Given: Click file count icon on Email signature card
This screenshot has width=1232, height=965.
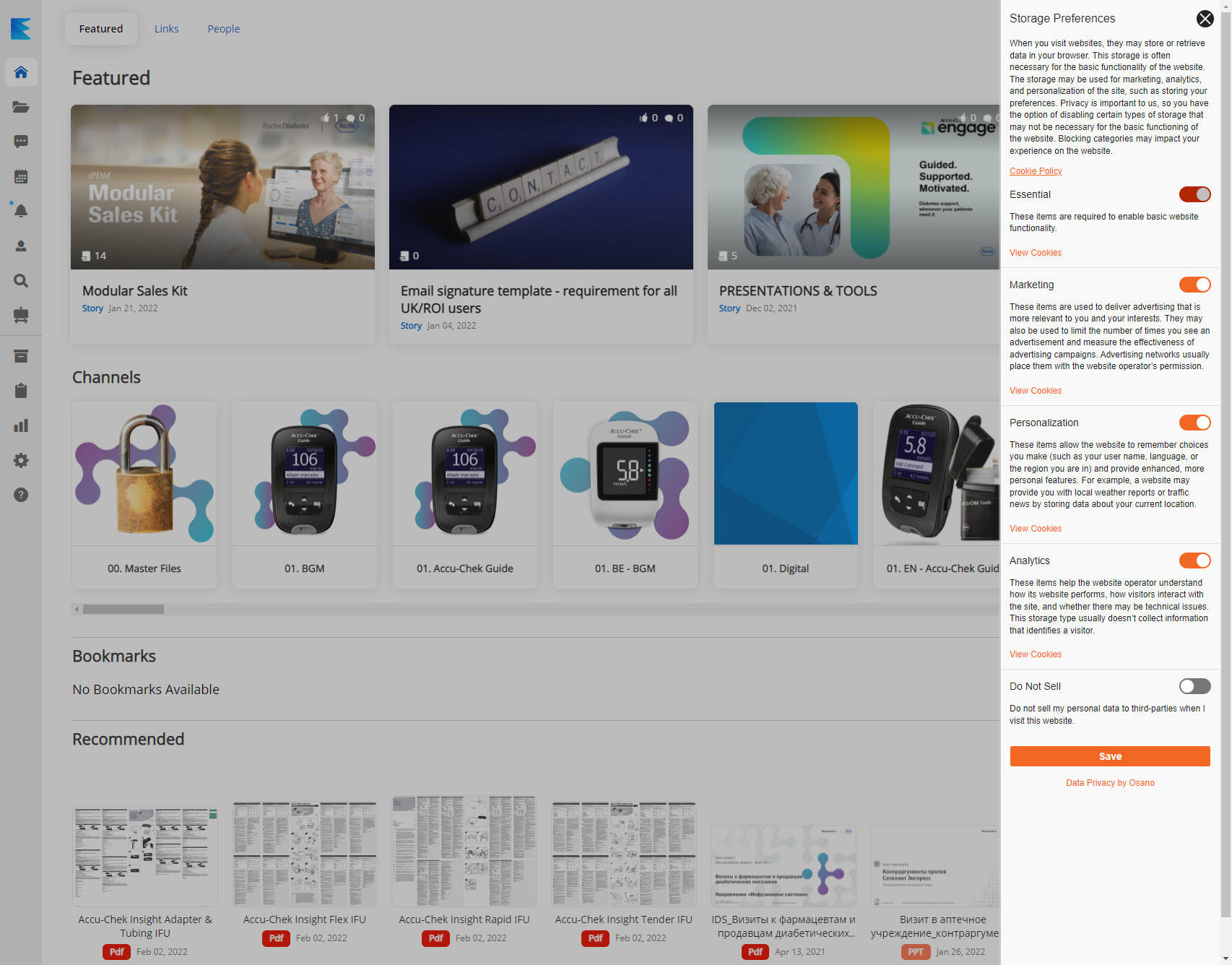Looking at the screenshot, I should point(404,256).
